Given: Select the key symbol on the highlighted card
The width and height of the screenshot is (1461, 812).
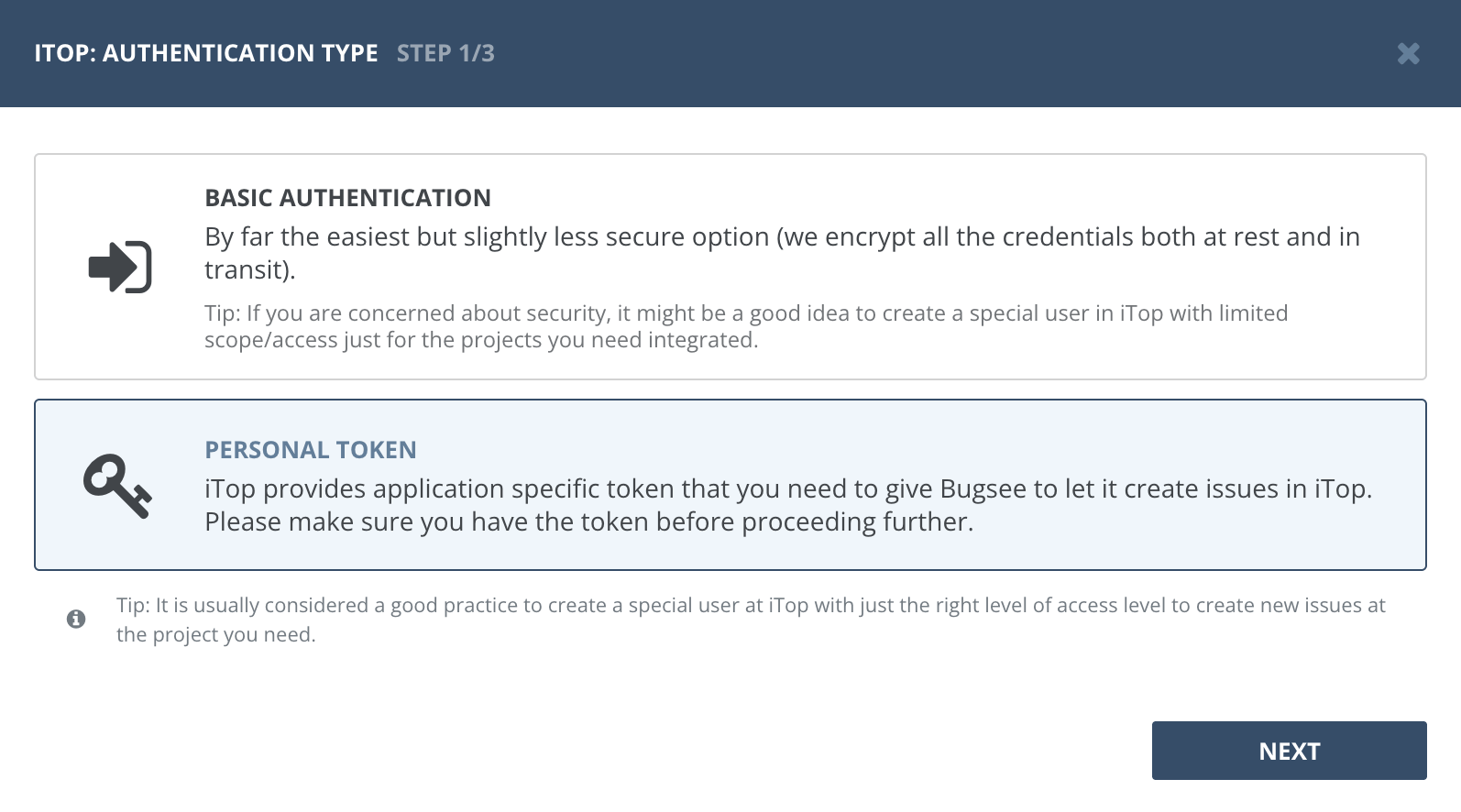Looking at the screenshot, I should tap(115, 486).
